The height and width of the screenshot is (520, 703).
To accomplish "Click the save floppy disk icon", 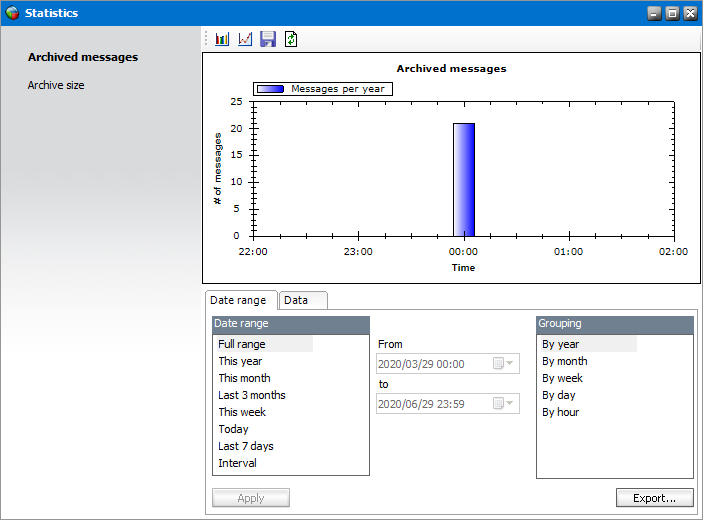I will pyautogui.click(x=268, y=39).
